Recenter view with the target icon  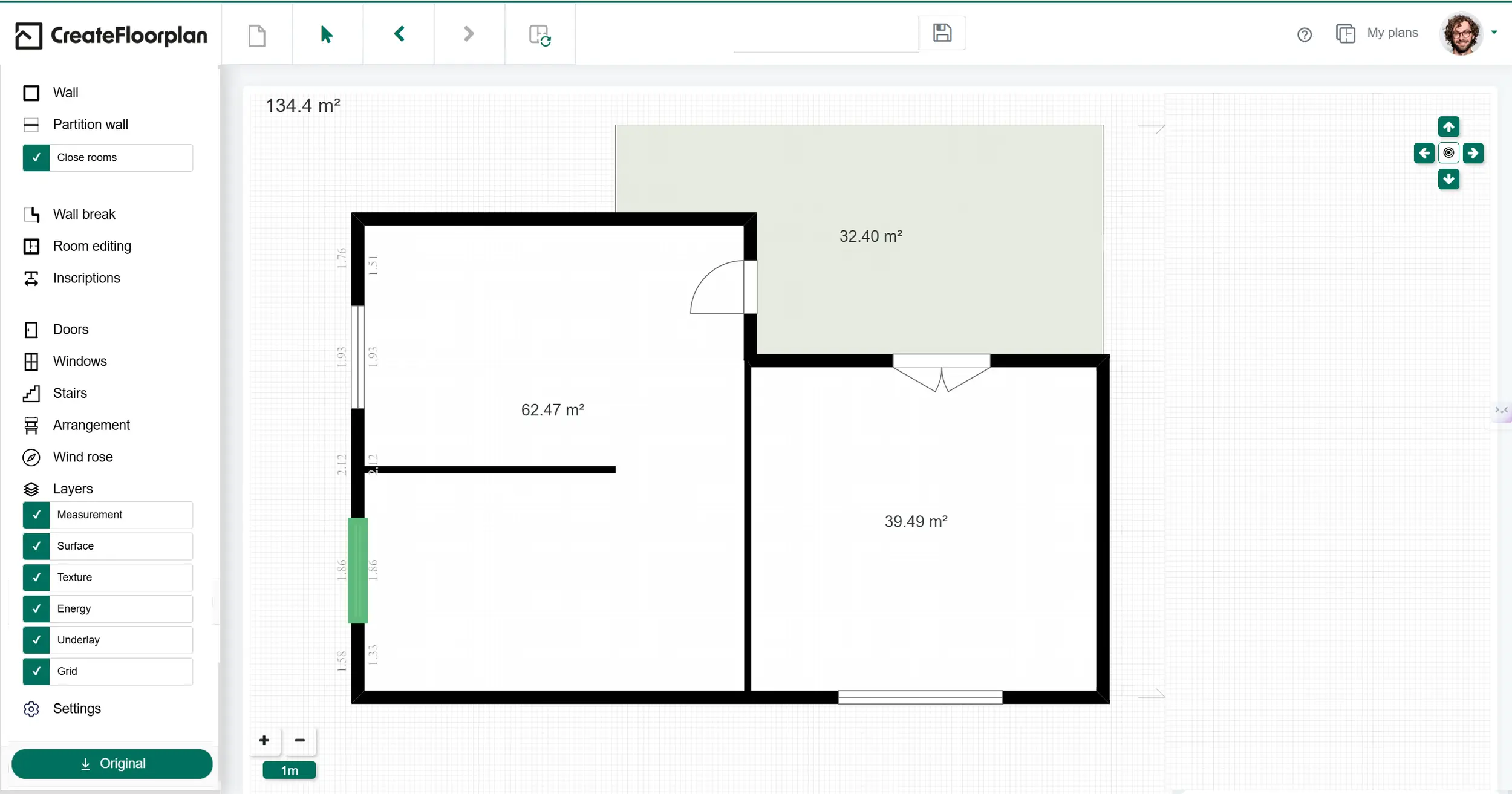tap(1448, 153)
